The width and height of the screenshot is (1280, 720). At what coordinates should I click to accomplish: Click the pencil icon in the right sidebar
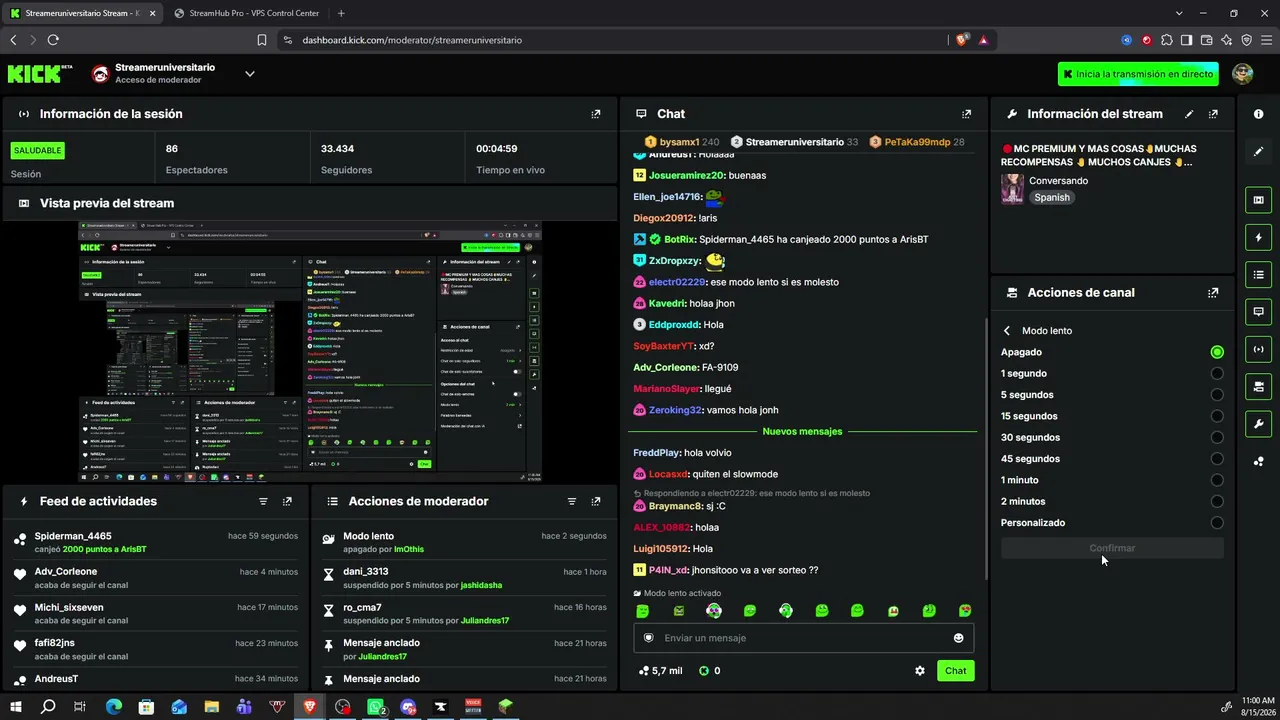(x=1258, y=151)
